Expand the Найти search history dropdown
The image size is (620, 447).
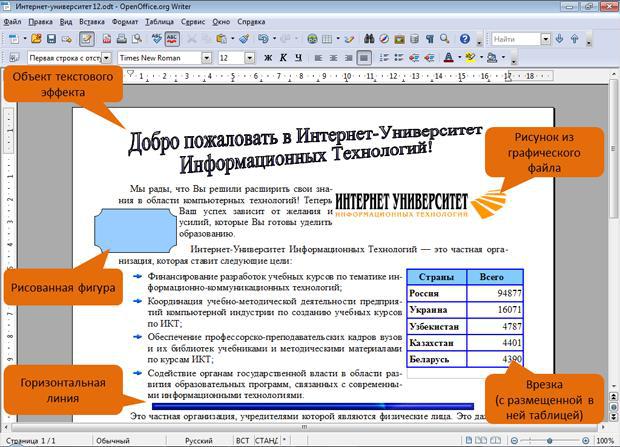(546, 39)
